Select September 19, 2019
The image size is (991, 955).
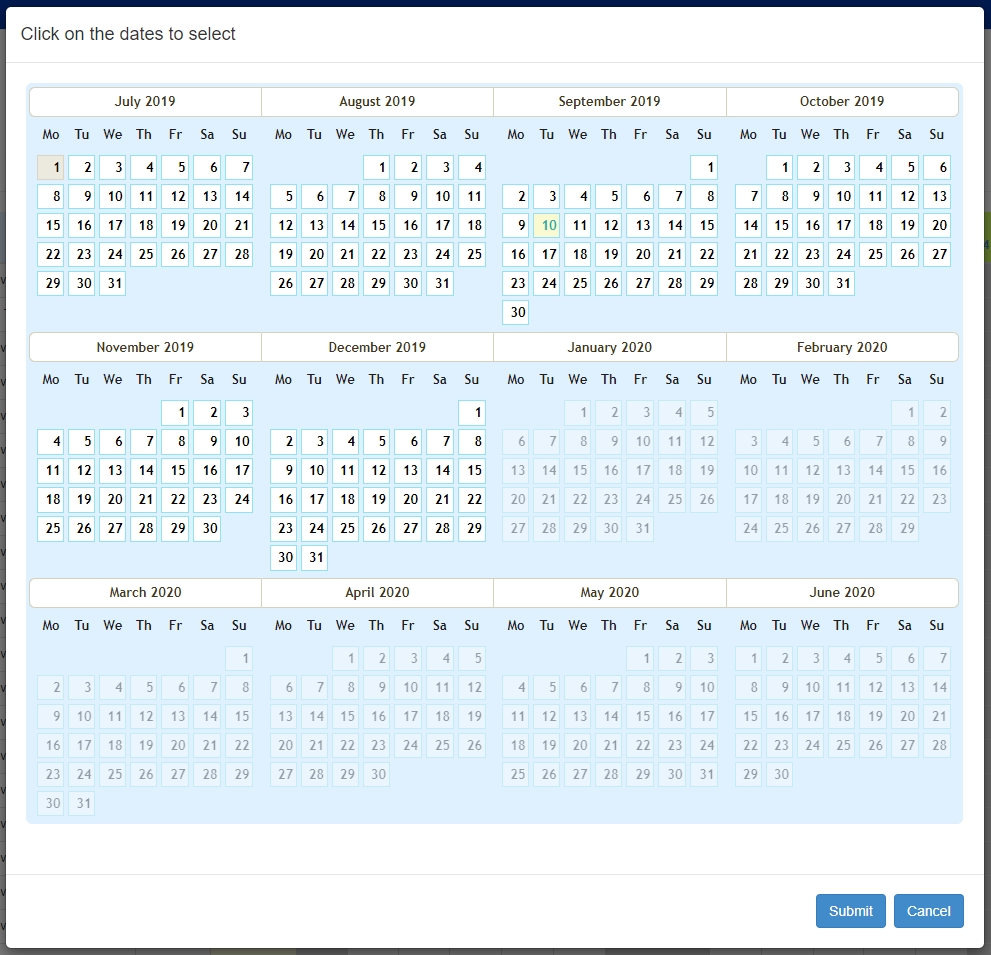[x=609, y=254]
